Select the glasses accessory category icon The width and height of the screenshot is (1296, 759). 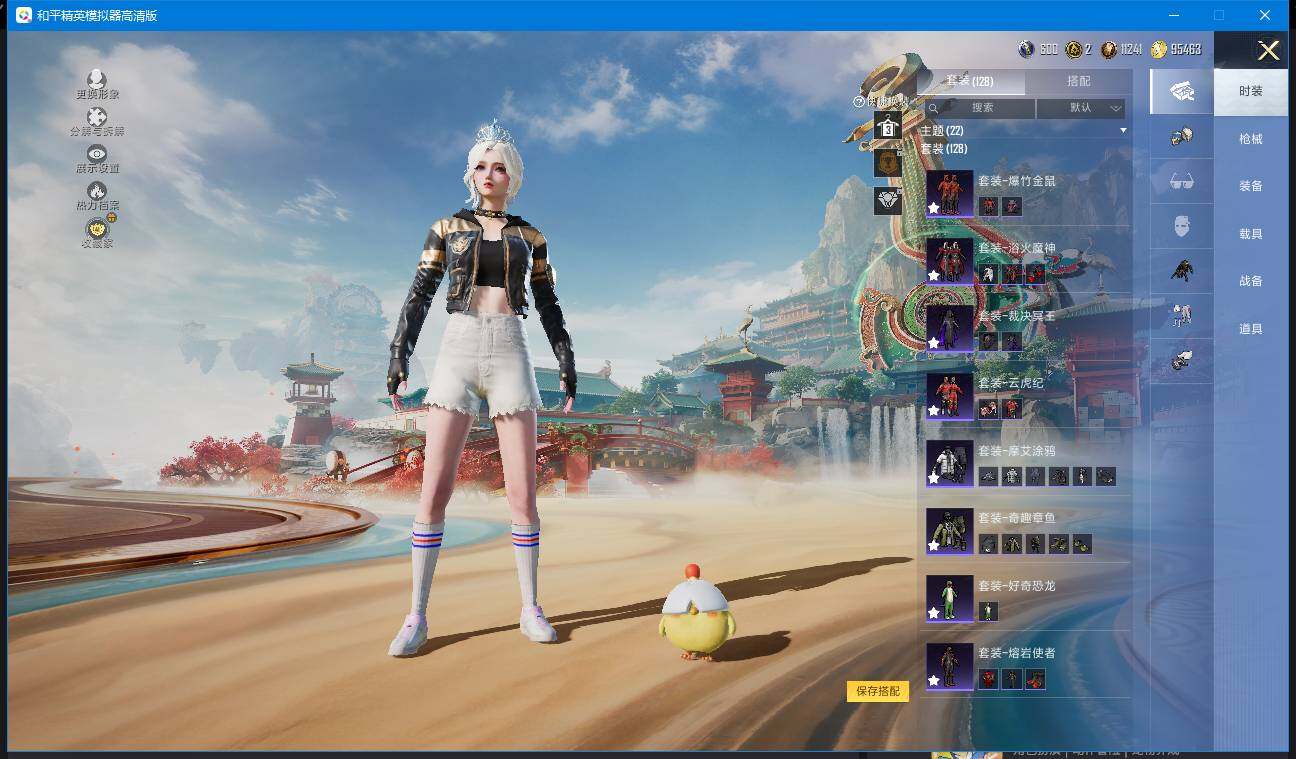pos(1181,182)
